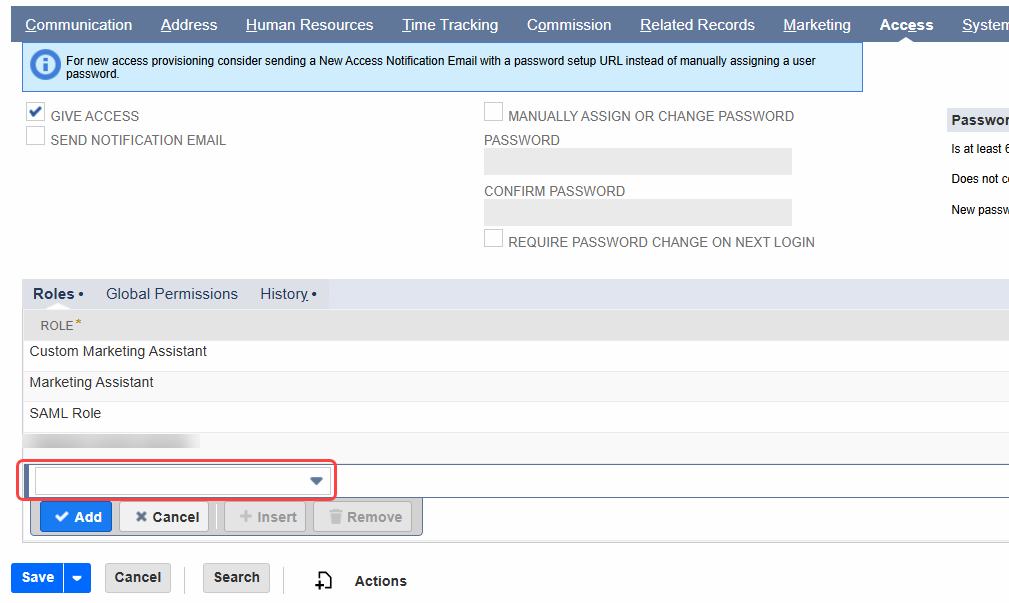Viewport: 1009px width, 603px height.
Task: Expand the Save button dropdown arrow
Action: (x=78, y=578)
